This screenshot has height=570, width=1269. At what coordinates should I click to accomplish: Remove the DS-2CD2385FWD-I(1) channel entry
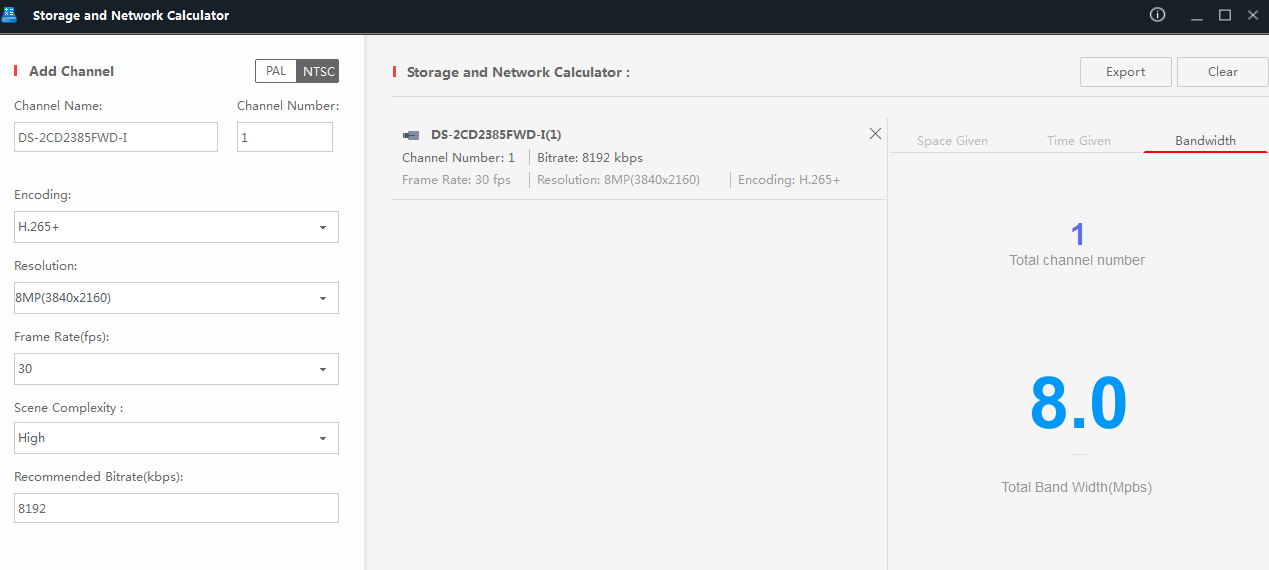point(875,134)
